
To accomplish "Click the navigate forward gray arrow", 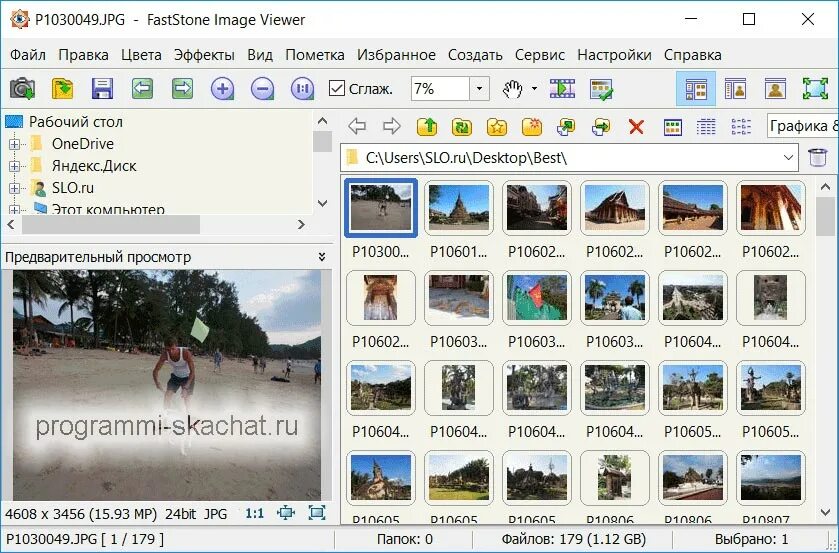I will click(x=392, y=126).
